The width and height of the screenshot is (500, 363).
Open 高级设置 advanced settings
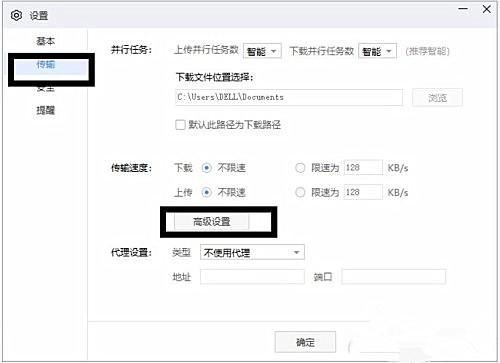point(212,221)
